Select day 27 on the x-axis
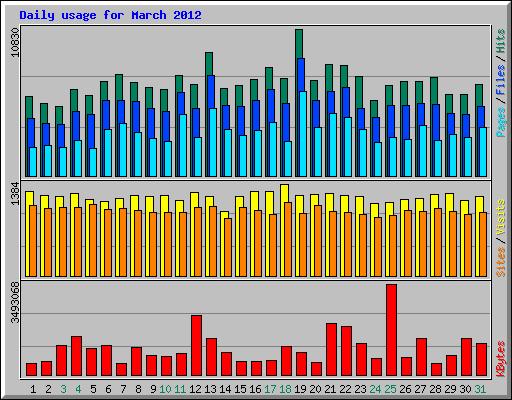The height and width of the screenshot is (400, 512). click(x=420, y=389)
